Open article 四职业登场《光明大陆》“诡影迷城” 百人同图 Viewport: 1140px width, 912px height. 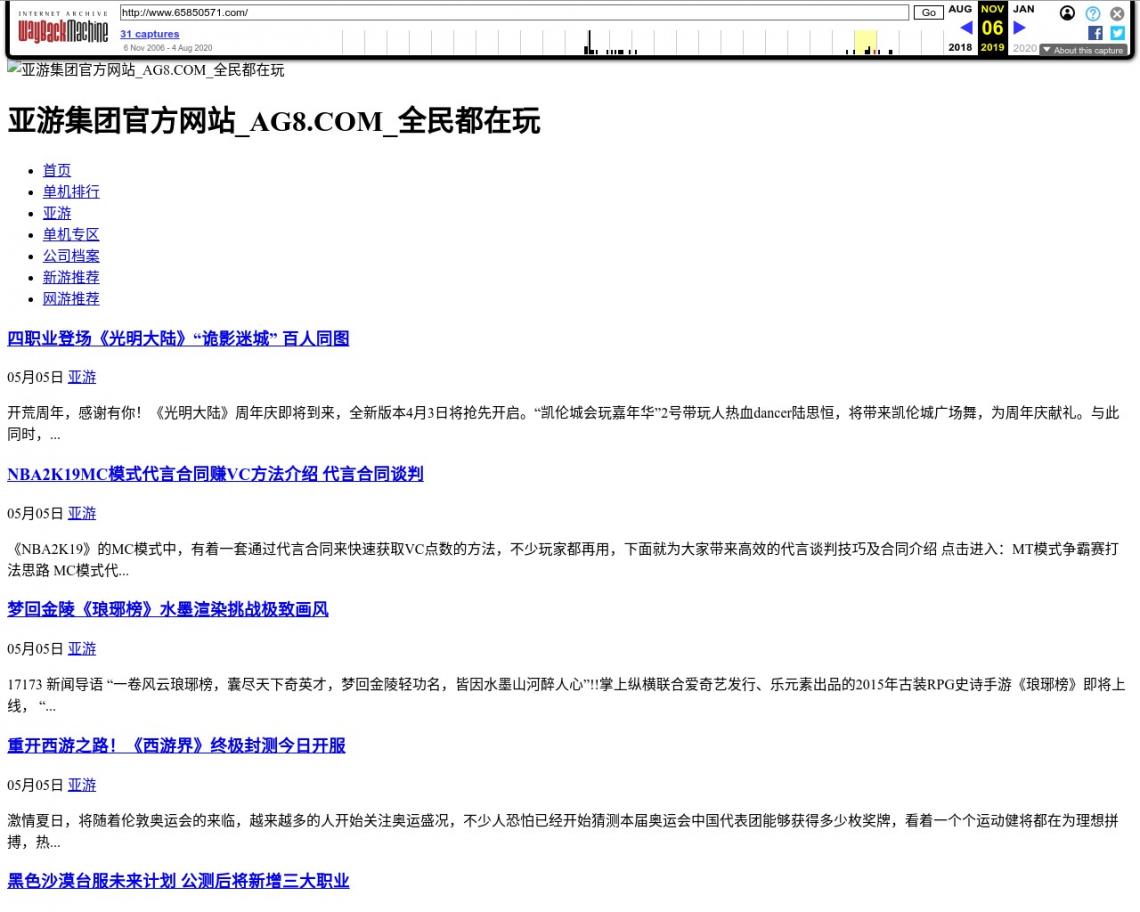[178, 338]
